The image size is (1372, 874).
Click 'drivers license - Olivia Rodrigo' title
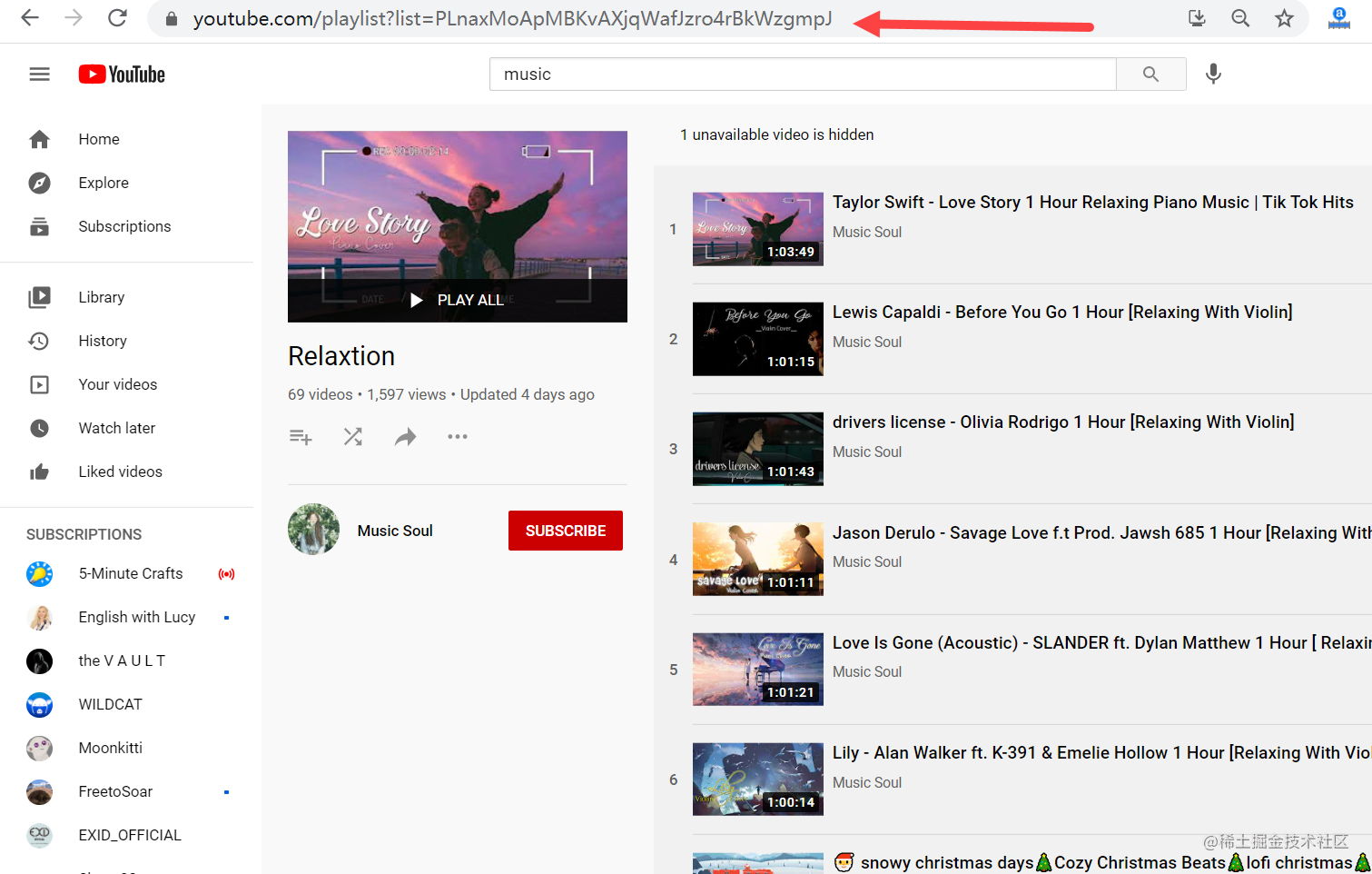pos(1063,422)
